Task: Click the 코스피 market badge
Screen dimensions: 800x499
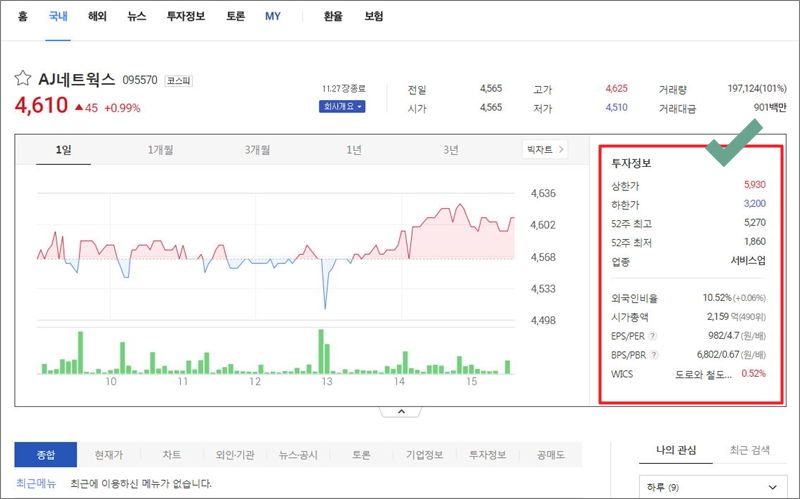Action: (x=179, y=81)
